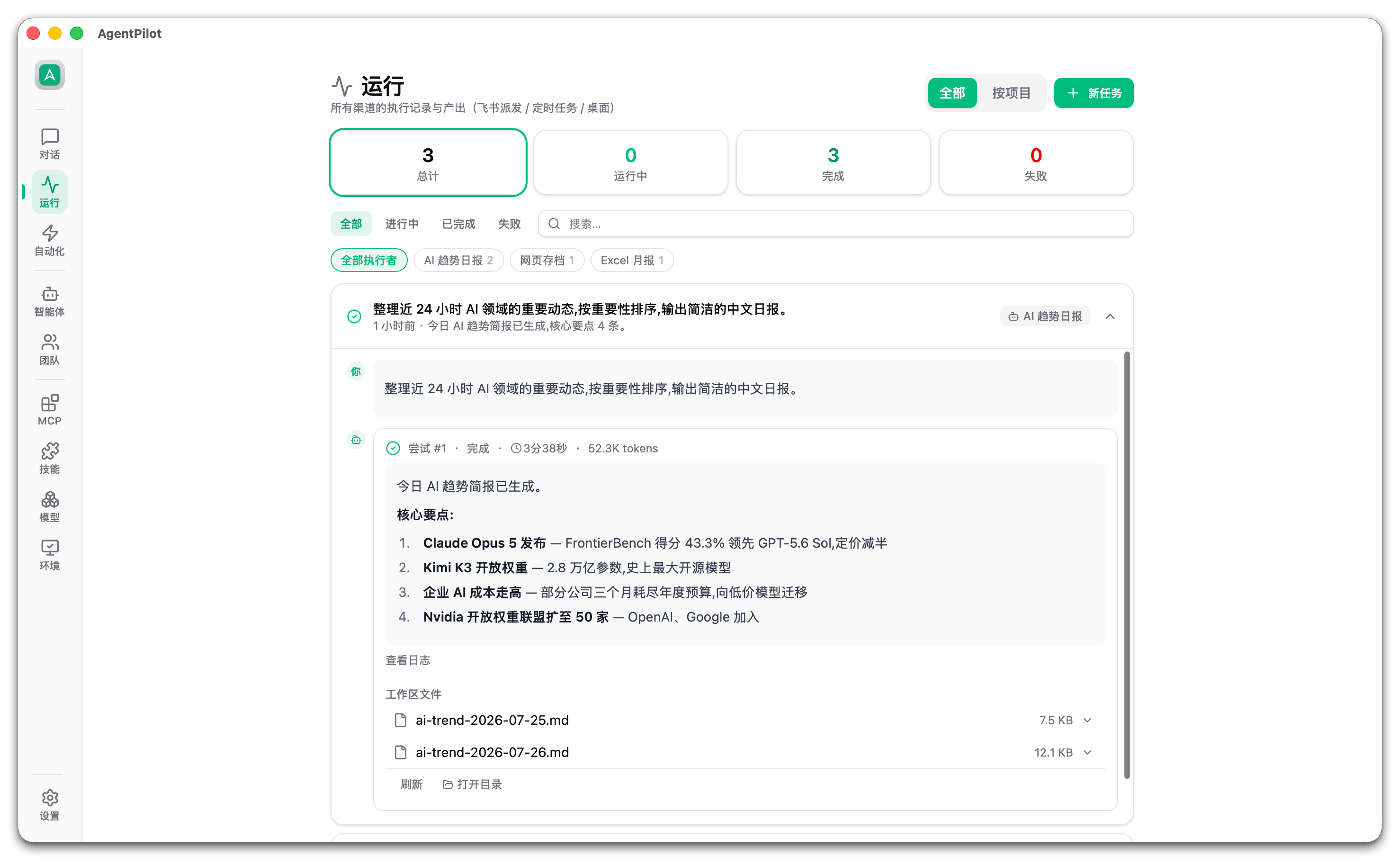Image resolution: width=1400 pixels, height=866 pixels.
Task: Filter by the 总计 stat card
Action: [x=428, y=162]
